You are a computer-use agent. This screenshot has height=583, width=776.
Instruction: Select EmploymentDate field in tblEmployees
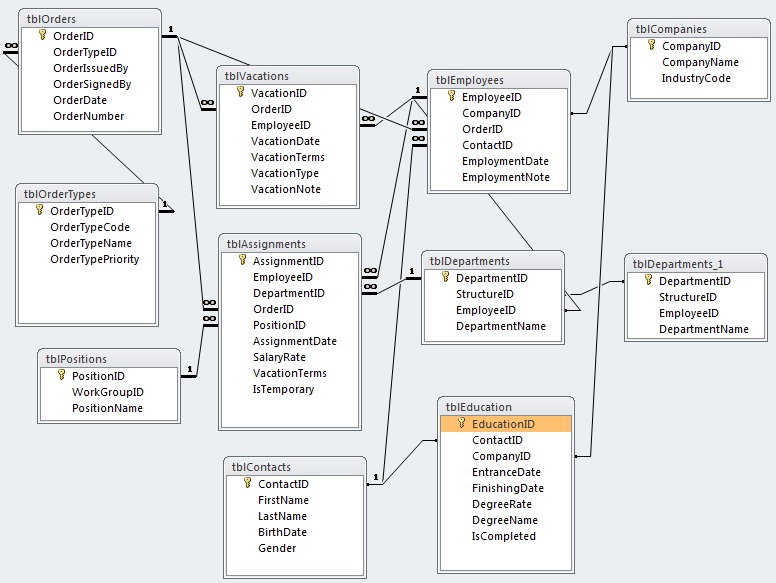pos(499,161)
